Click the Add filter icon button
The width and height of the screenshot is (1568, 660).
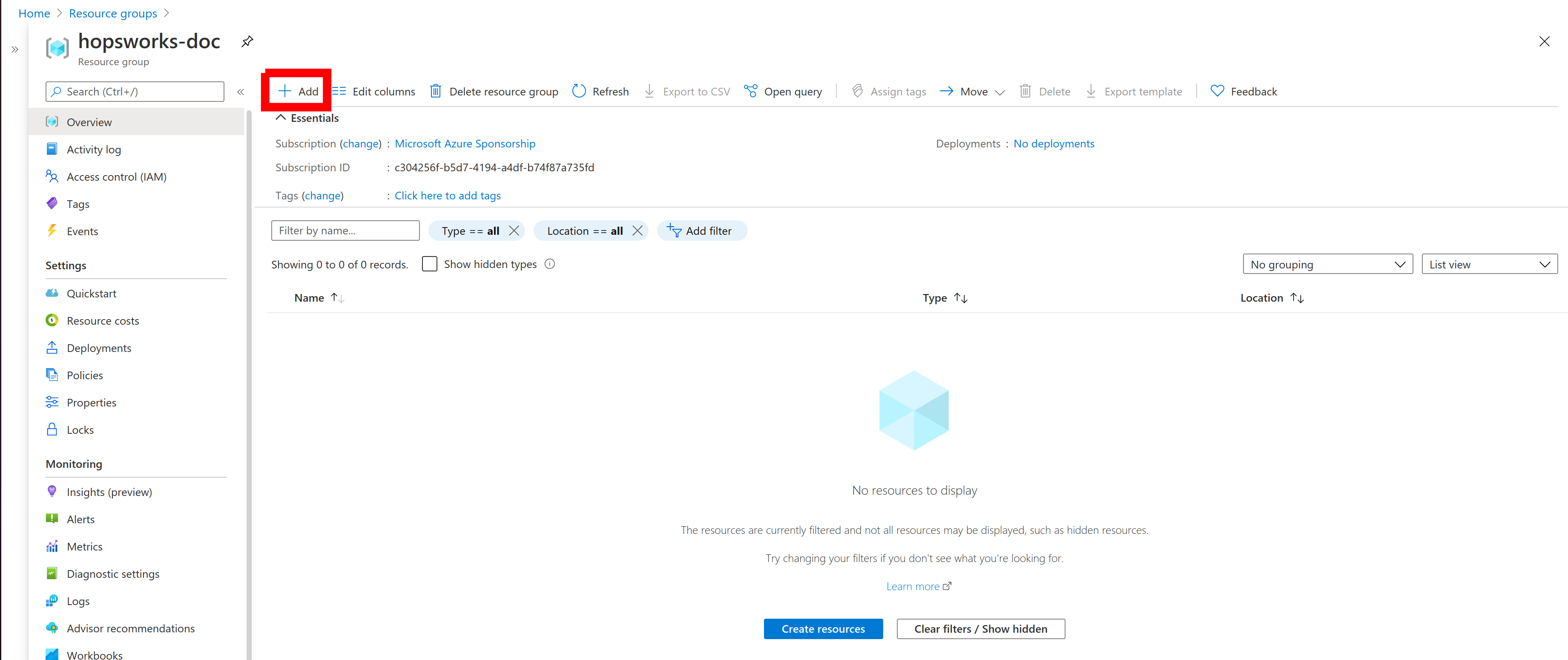(674, 231)
